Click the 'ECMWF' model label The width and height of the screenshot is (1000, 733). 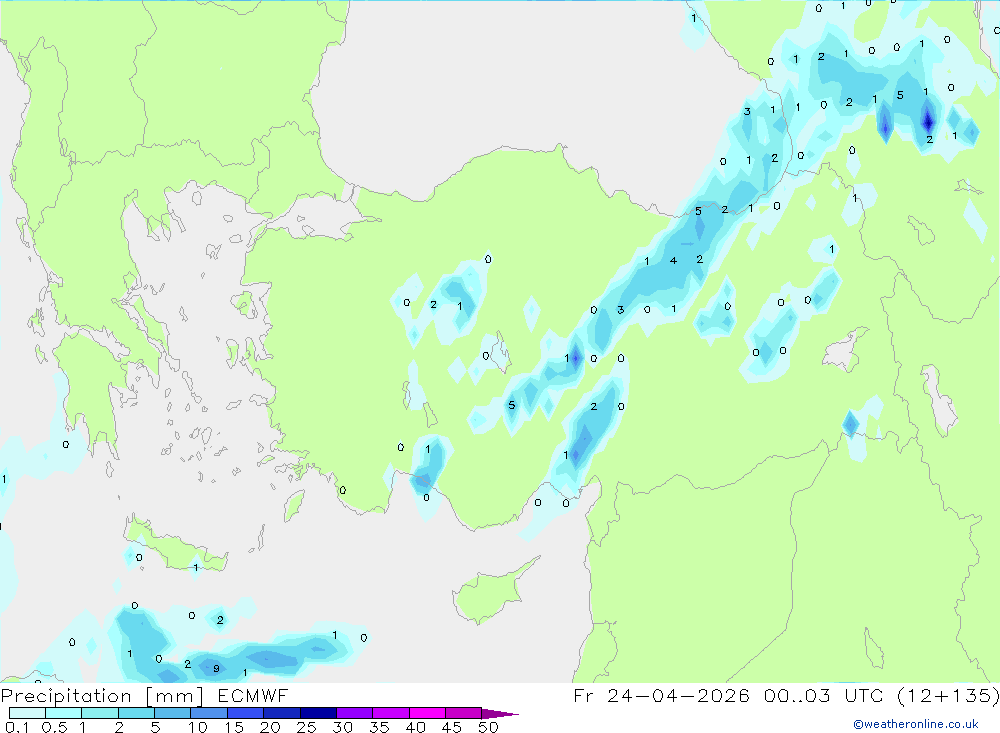[253, 695]
